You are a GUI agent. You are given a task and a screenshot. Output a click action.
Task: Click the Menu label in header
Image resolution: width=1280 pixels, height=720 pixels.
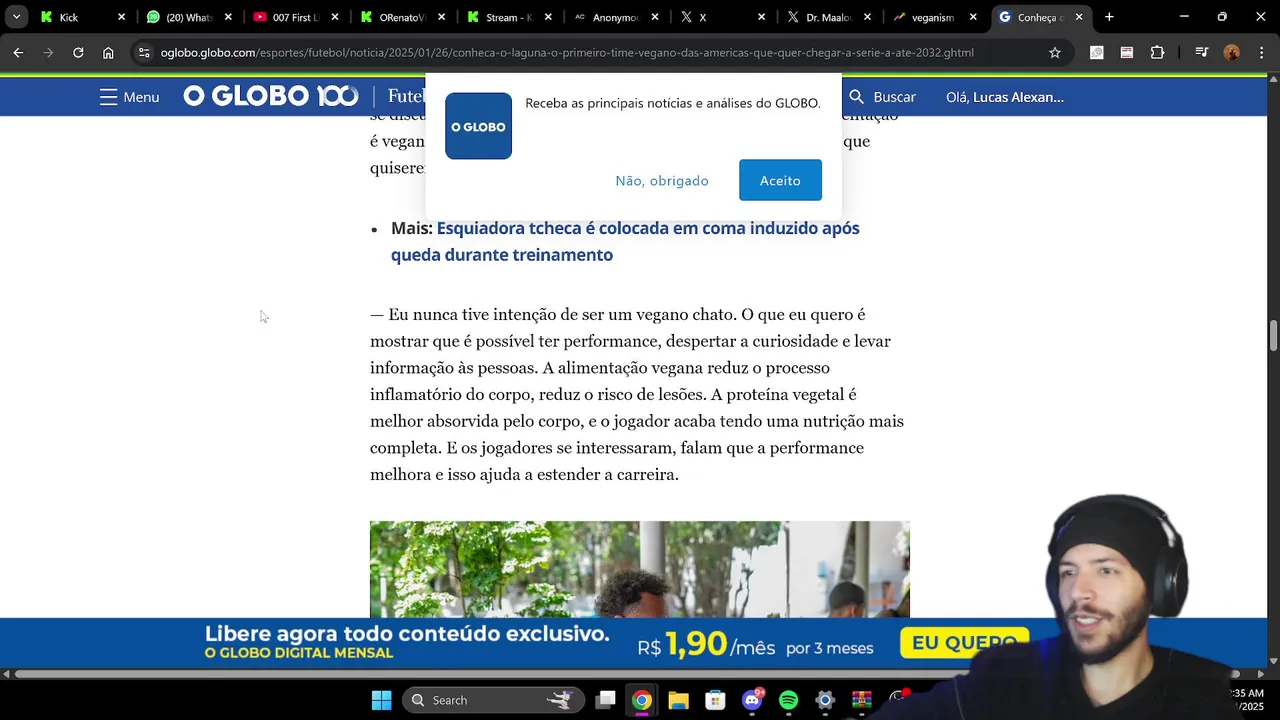coord(141,97)
